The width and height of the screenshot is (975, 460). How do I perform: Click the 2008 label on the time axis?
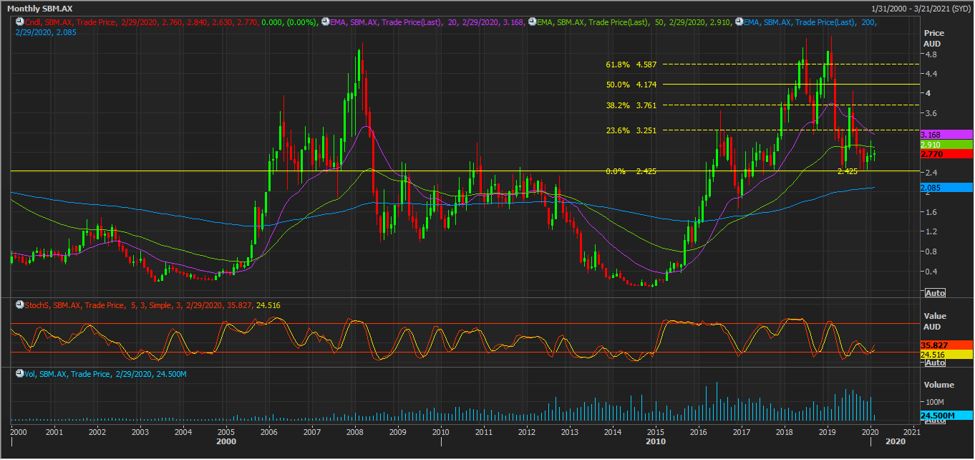(354, 431)
